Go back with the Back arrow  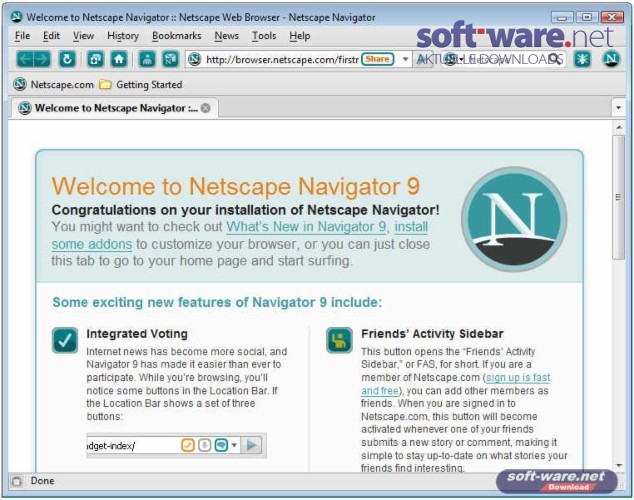click(x=25, y=59)
